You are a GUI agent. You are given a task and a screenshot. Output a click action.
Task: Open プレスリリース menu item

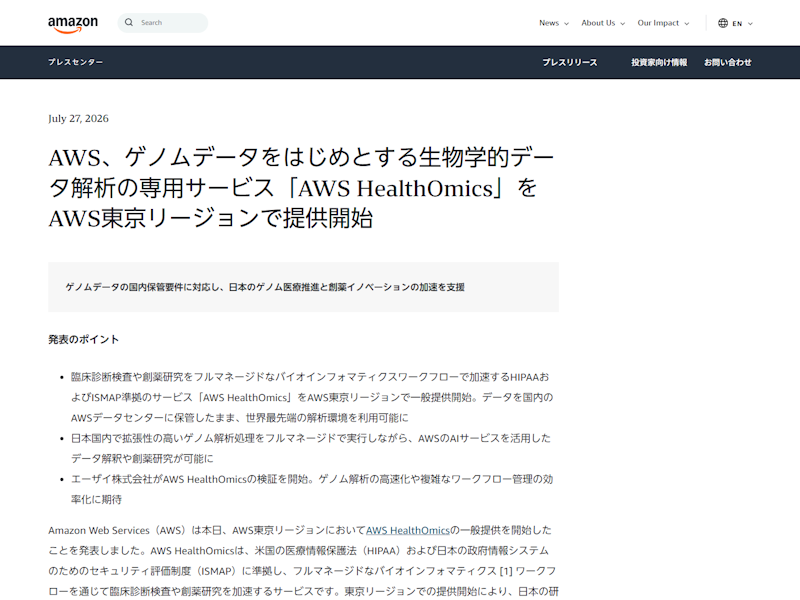click(569, 62)
